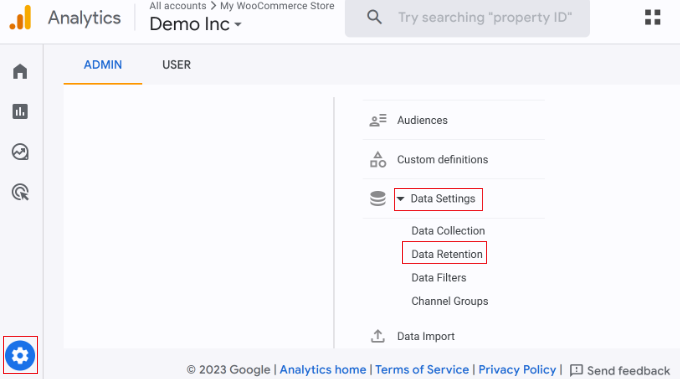This screenshot has height=379, width=680.
Task: Click the Send feedback speech icon
Action: click(576, 370)
